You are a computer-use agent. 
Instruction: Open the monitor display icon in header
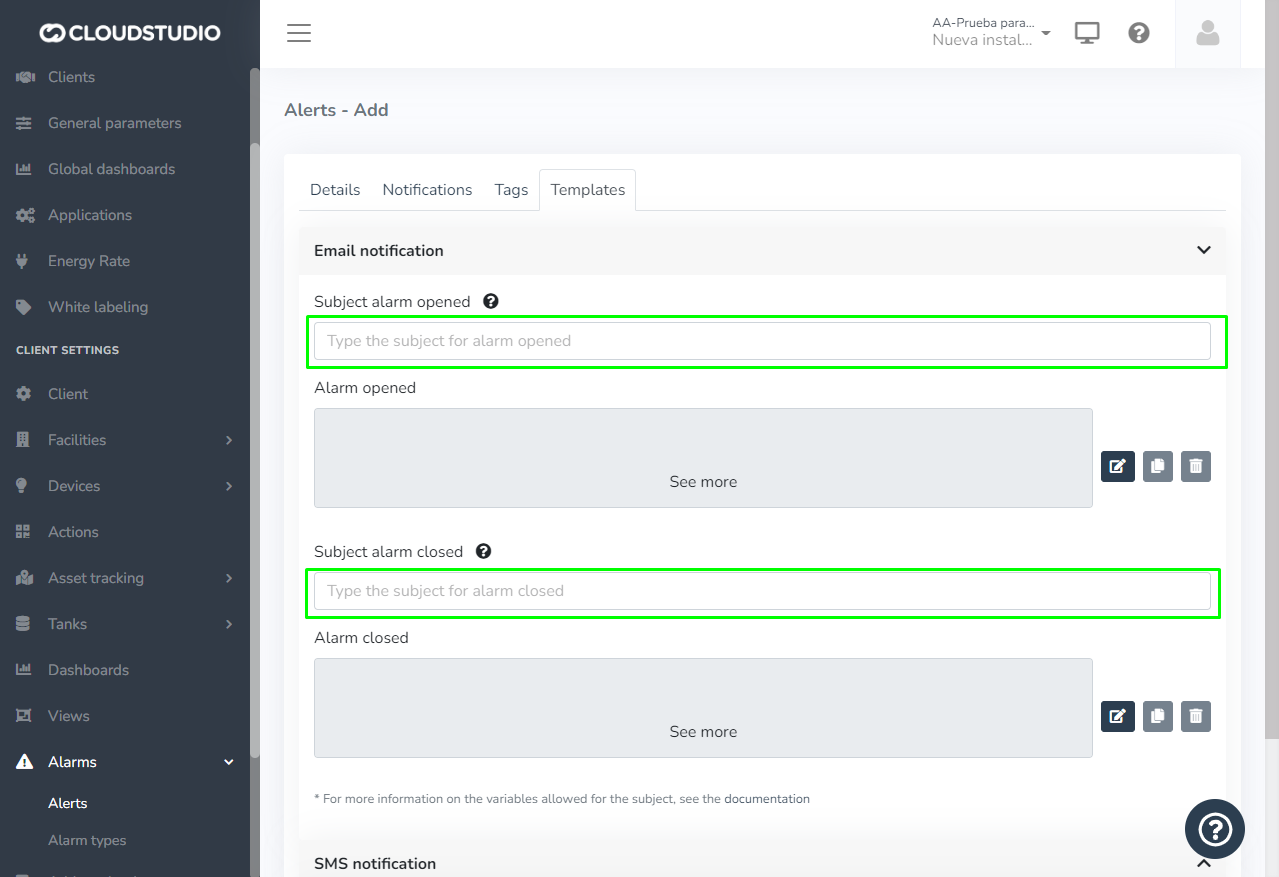[x=1087, y=33]
